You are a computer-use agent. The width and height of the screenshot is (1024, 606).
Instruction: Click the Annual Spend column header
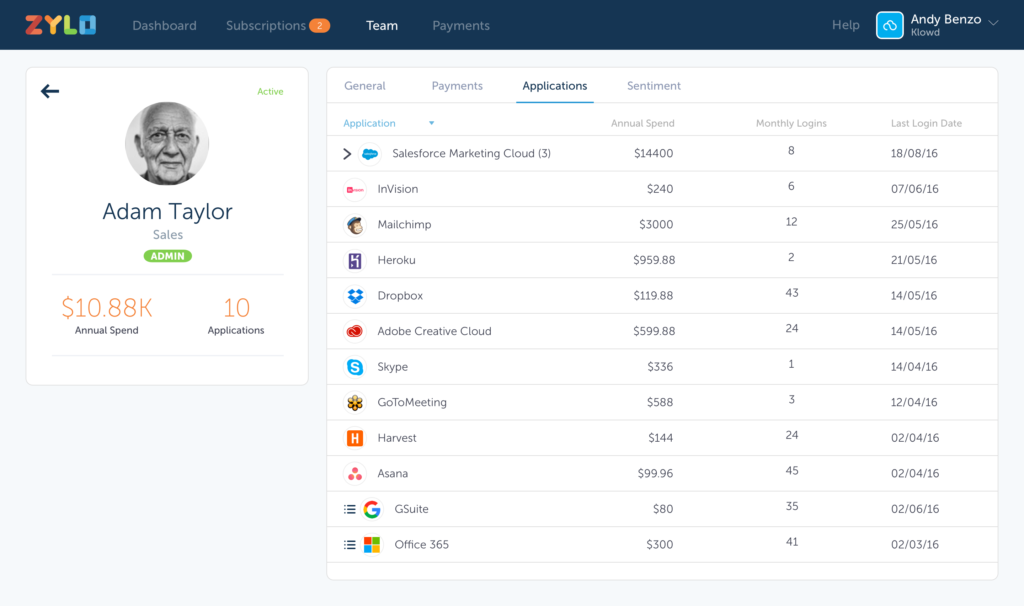coord(643,123)
